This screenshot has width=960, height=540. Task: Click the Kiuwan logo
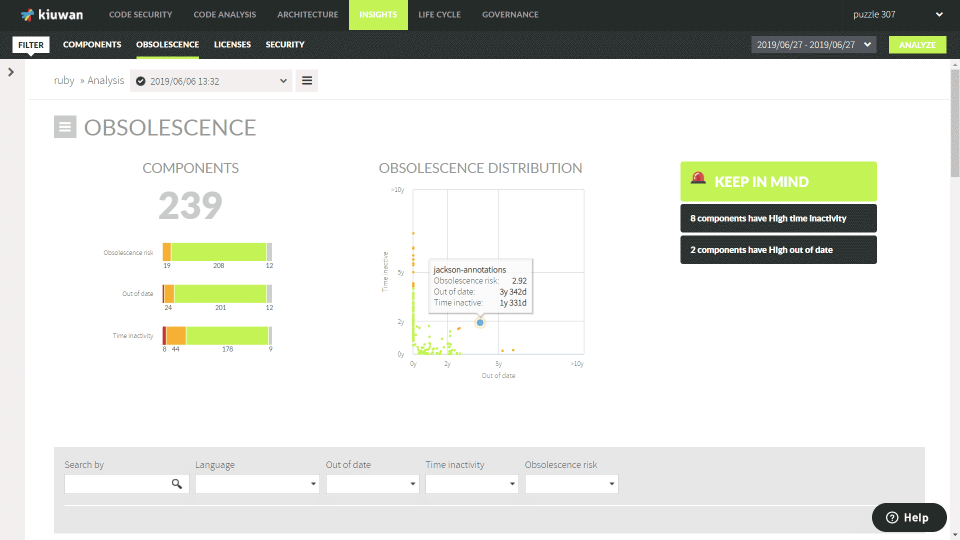point(51,15)
